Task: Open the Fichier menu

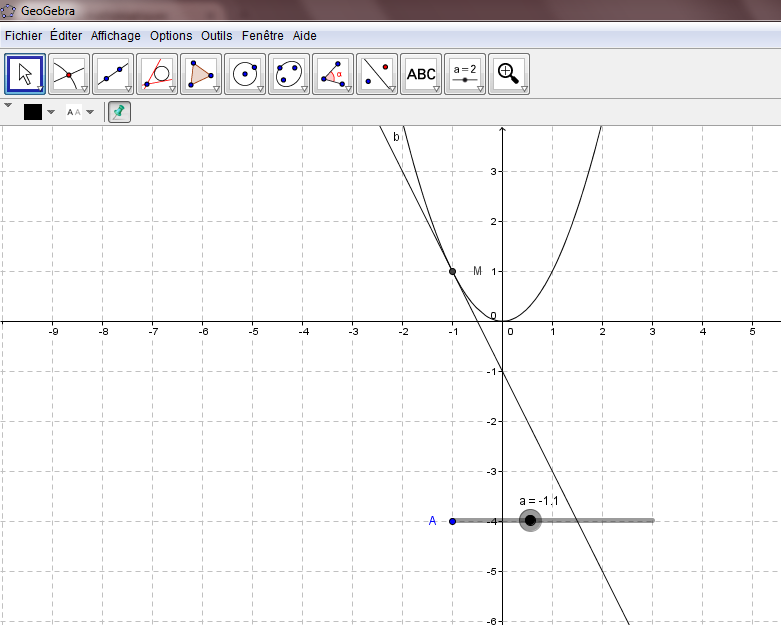Action: pos(24,35)
